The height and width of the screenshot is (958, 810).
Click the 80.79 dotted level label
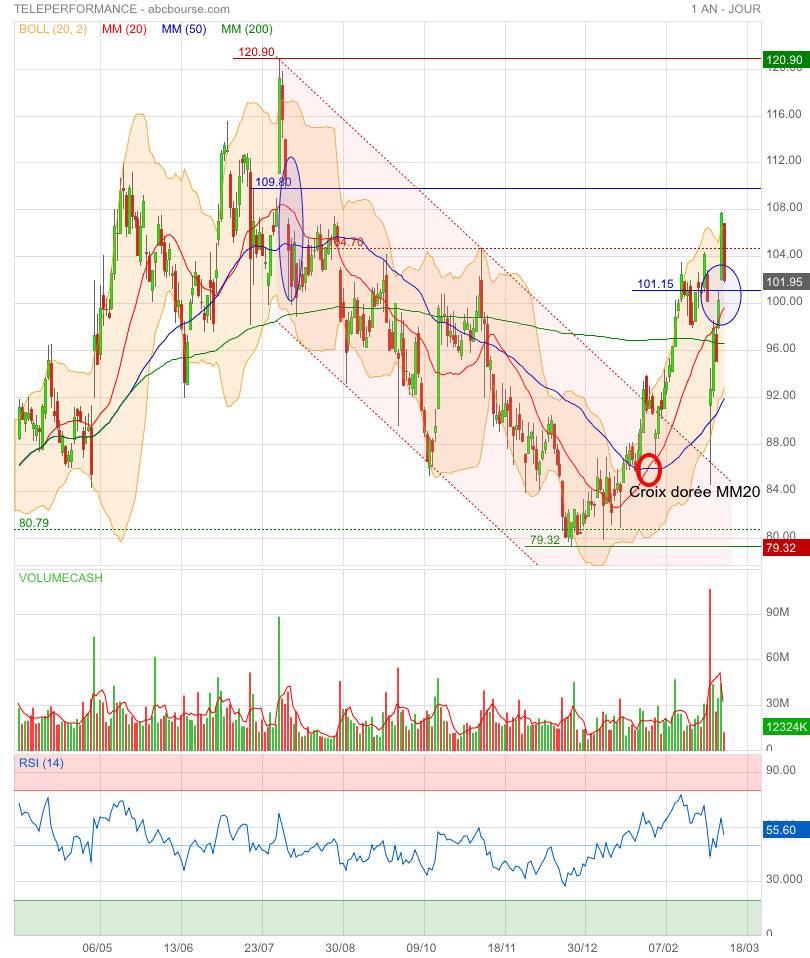pos(34,523)
